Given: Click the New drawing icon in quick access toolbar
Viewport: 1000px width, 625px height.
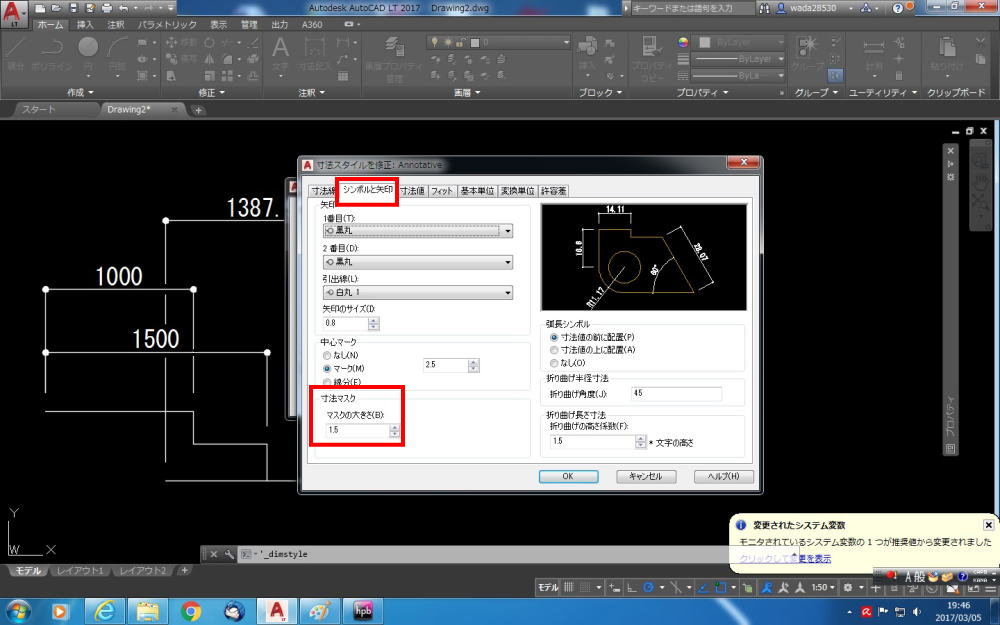Looking at the screenshot, I should click(41, 8).
